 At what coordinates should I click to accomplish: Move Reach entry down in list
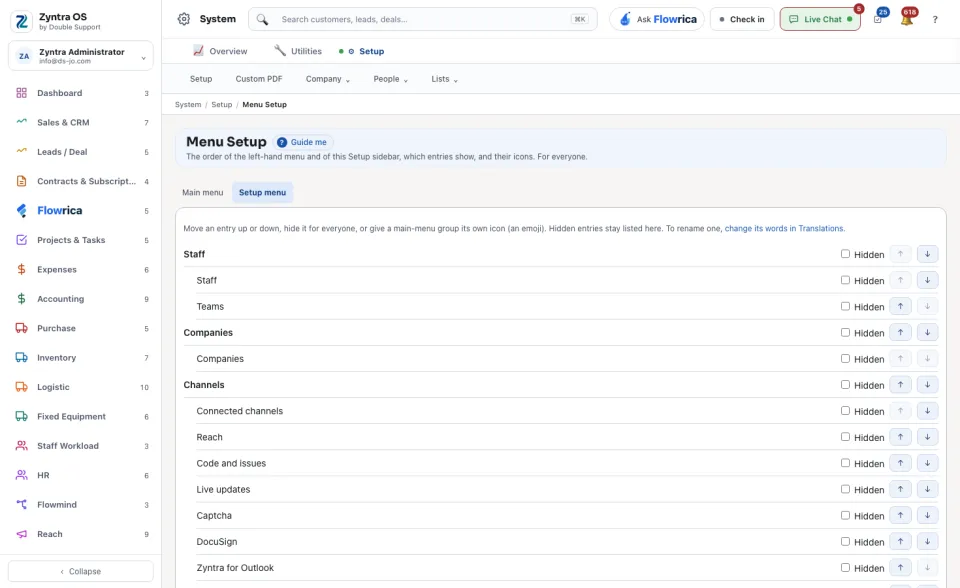[928, 437]
